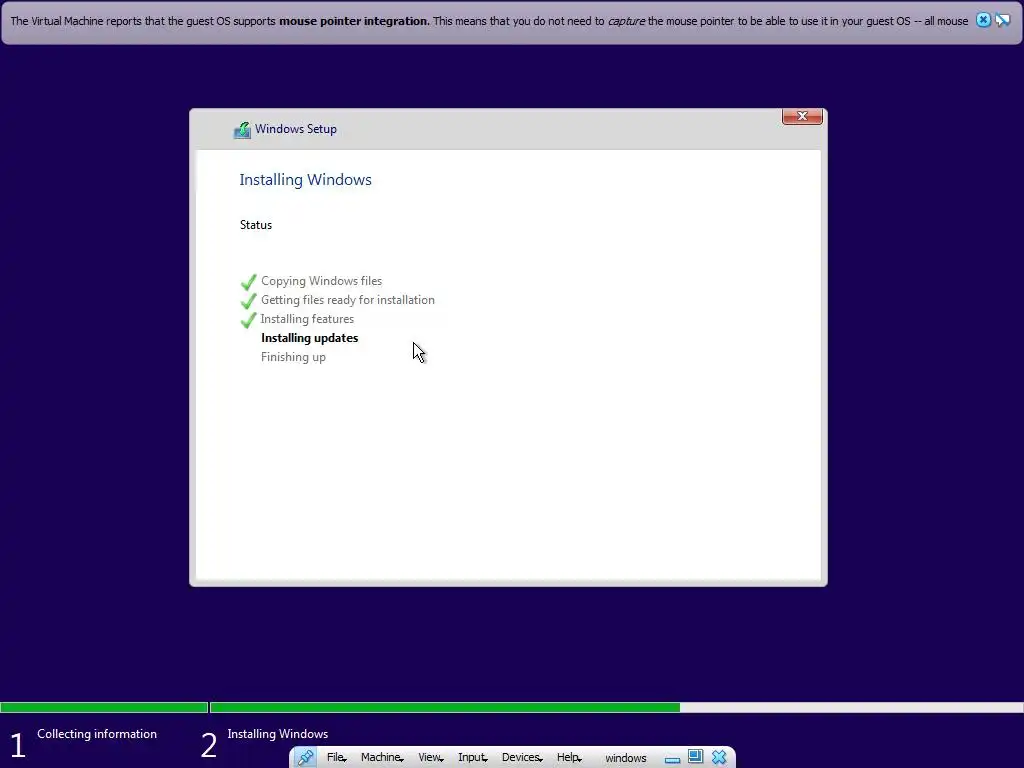
Task: Close the VM via mini toolbar X icon
Action: coord(719,757)
